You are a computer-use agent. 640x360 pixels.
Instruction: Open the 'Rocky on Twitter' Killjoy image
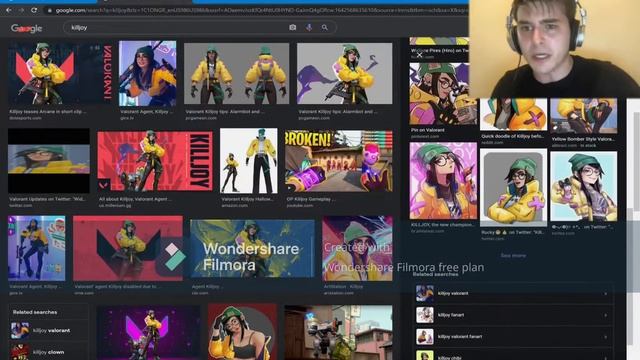pos(513,187)
